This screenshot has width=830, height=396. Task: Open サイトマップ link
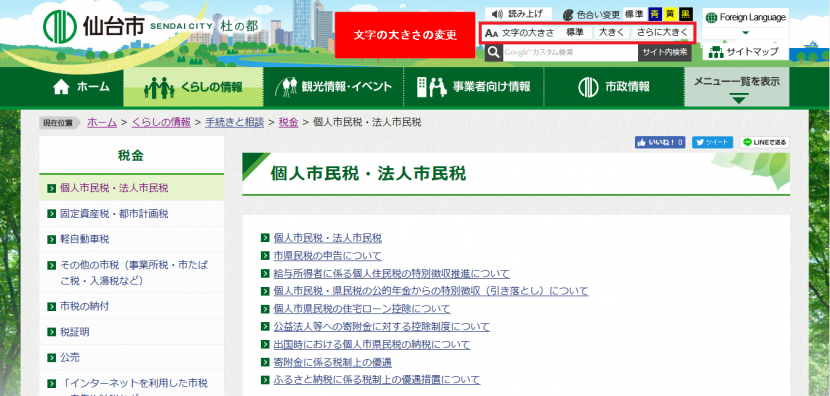tap(745, 52)
